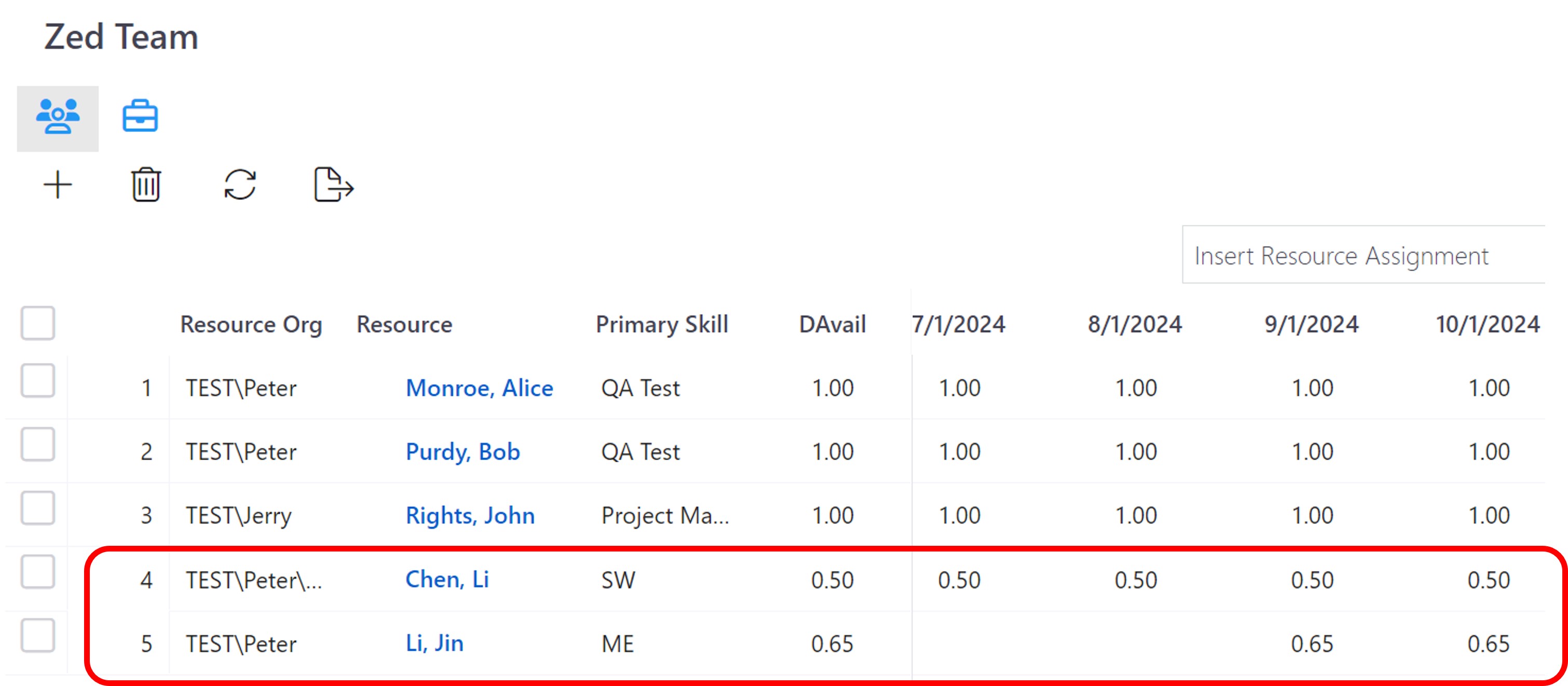Switch to the briefcase projects view
Screen dimensions: 1568x686
coord(140,116)
